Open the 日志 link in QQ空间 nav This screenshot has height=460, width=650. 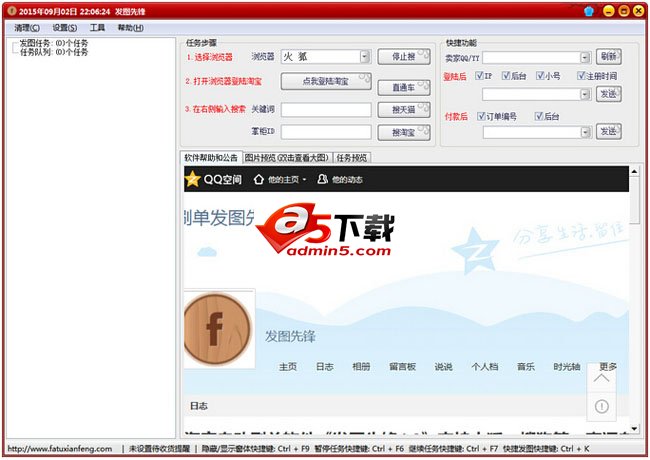point(325,366)
